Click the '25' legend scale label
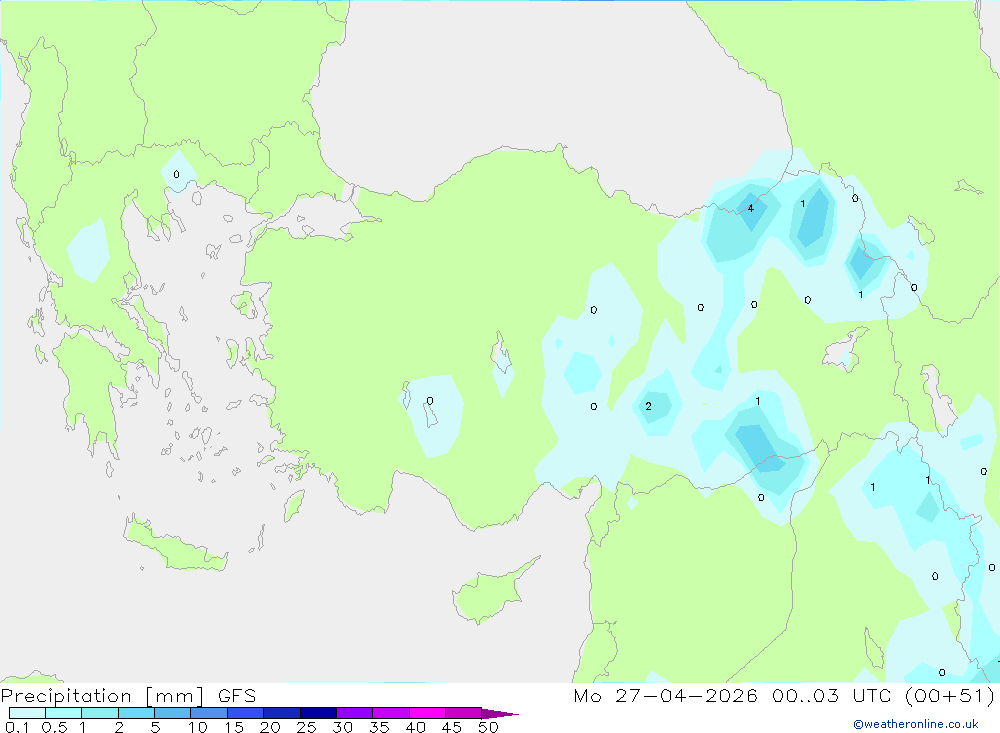Screen dimensions: 1000x733 [307, 727]
